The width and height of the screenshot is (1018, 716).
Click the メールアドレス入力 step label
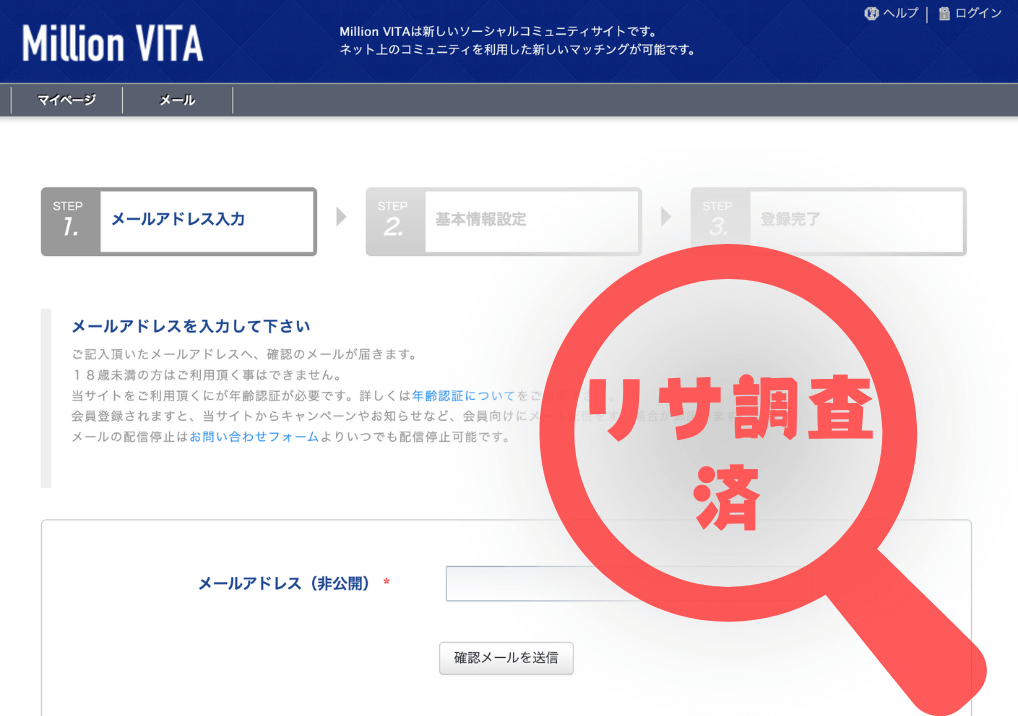178,219
